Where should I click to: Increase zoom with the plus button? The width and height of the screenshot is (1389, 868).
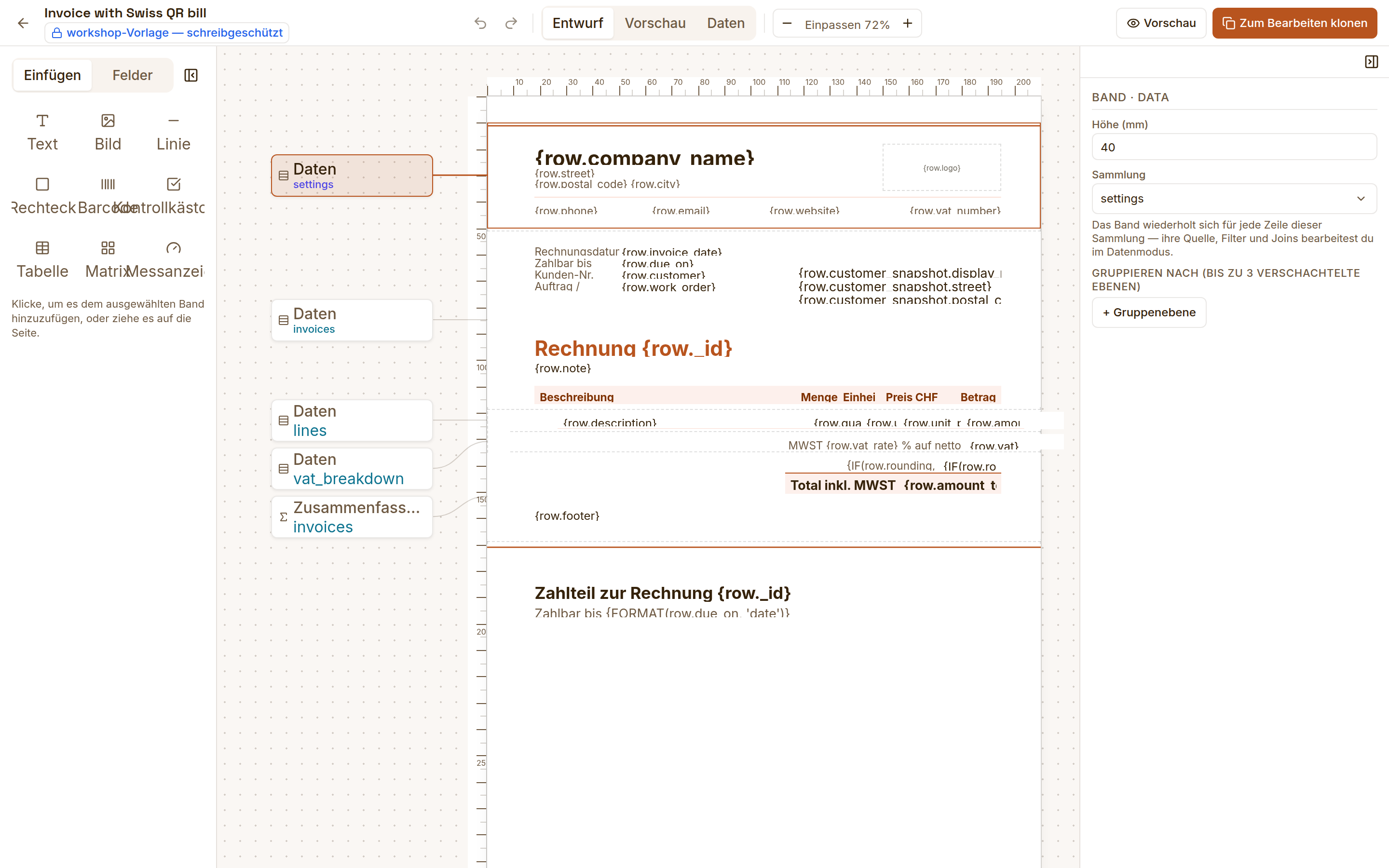coord(908,23)
